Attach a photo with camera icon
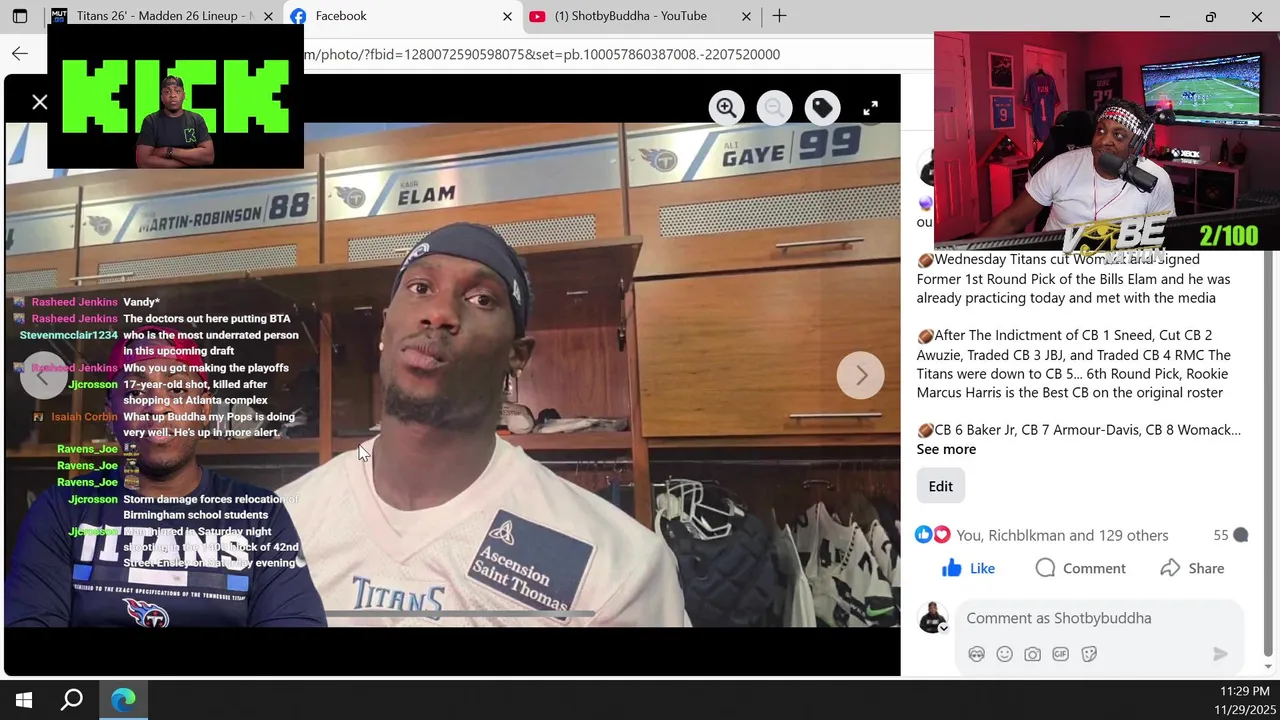This screenshot has width=1280, height=720. point(1032,654)
